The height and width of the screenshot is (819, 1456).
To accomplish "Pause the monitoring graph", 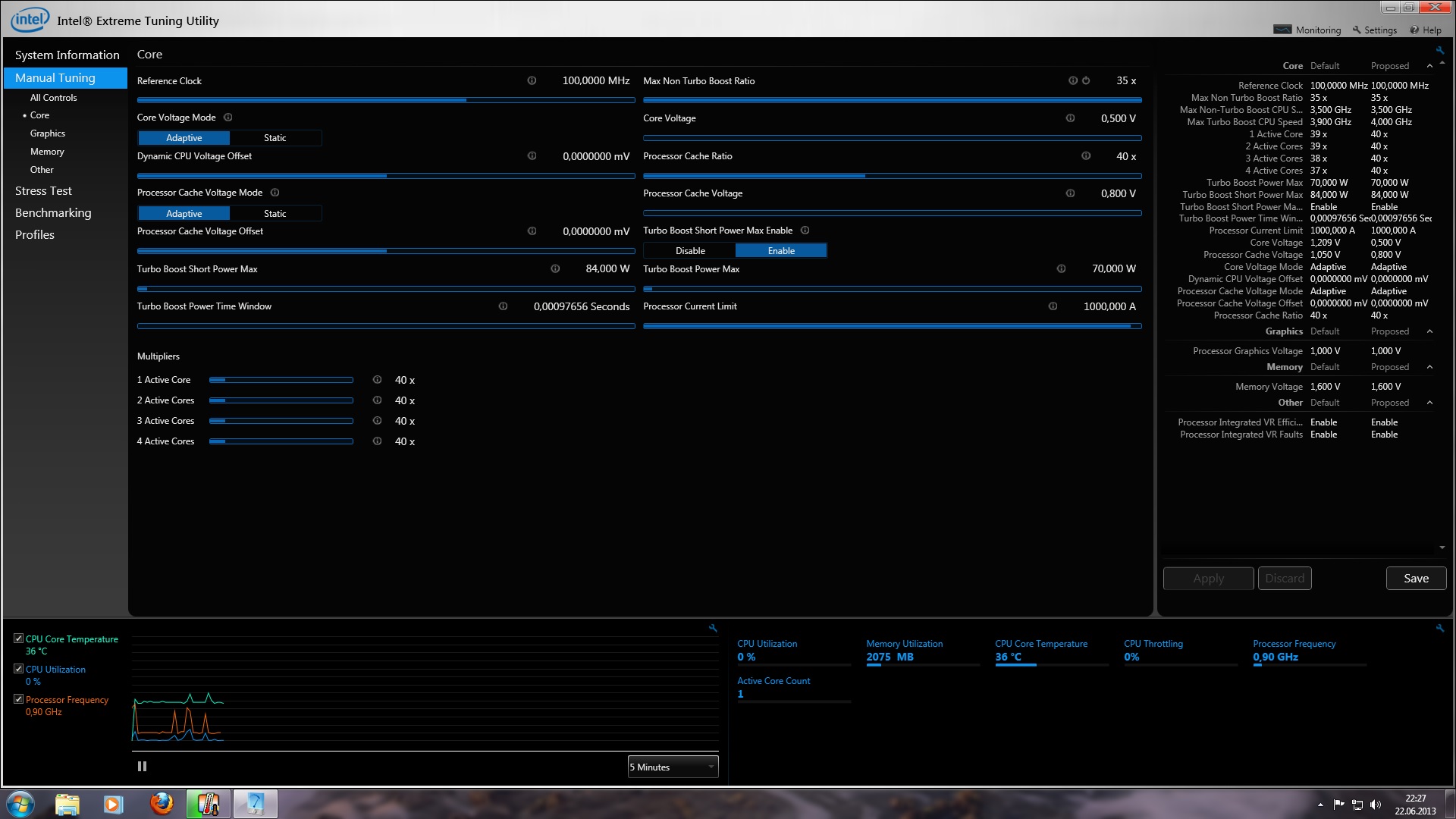I will 142,767.
